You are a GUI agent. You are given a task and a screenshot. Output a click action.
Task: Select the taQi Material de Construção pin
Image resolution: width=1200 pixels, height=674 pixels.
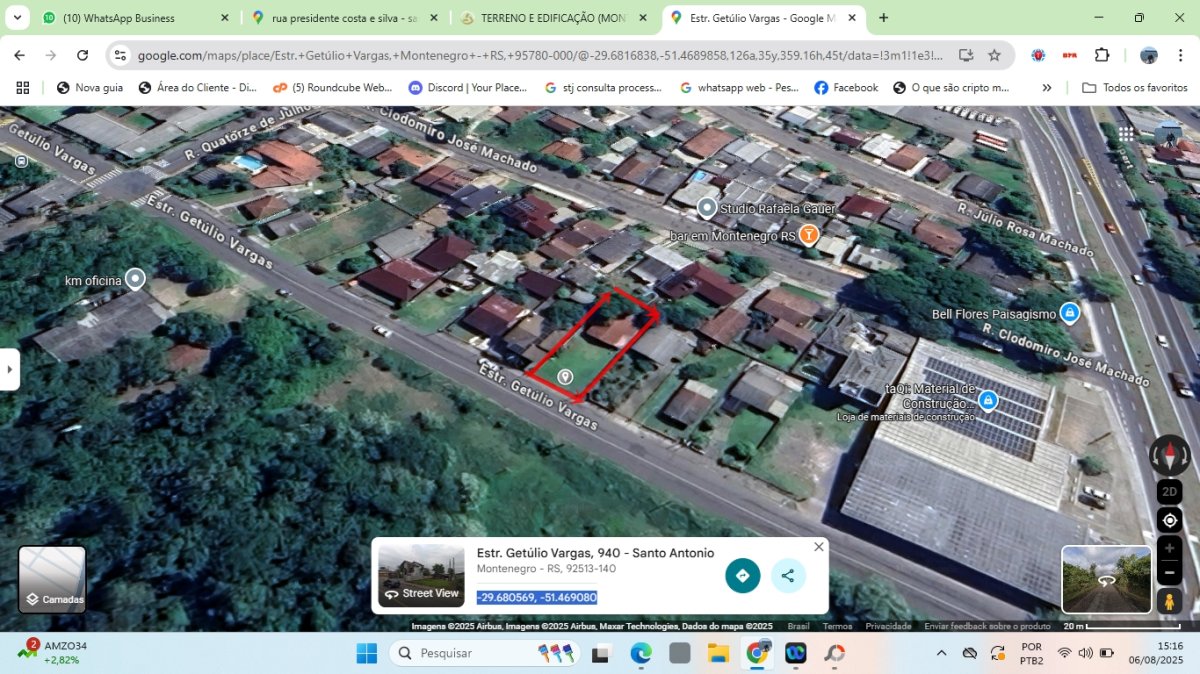[988, 400]
